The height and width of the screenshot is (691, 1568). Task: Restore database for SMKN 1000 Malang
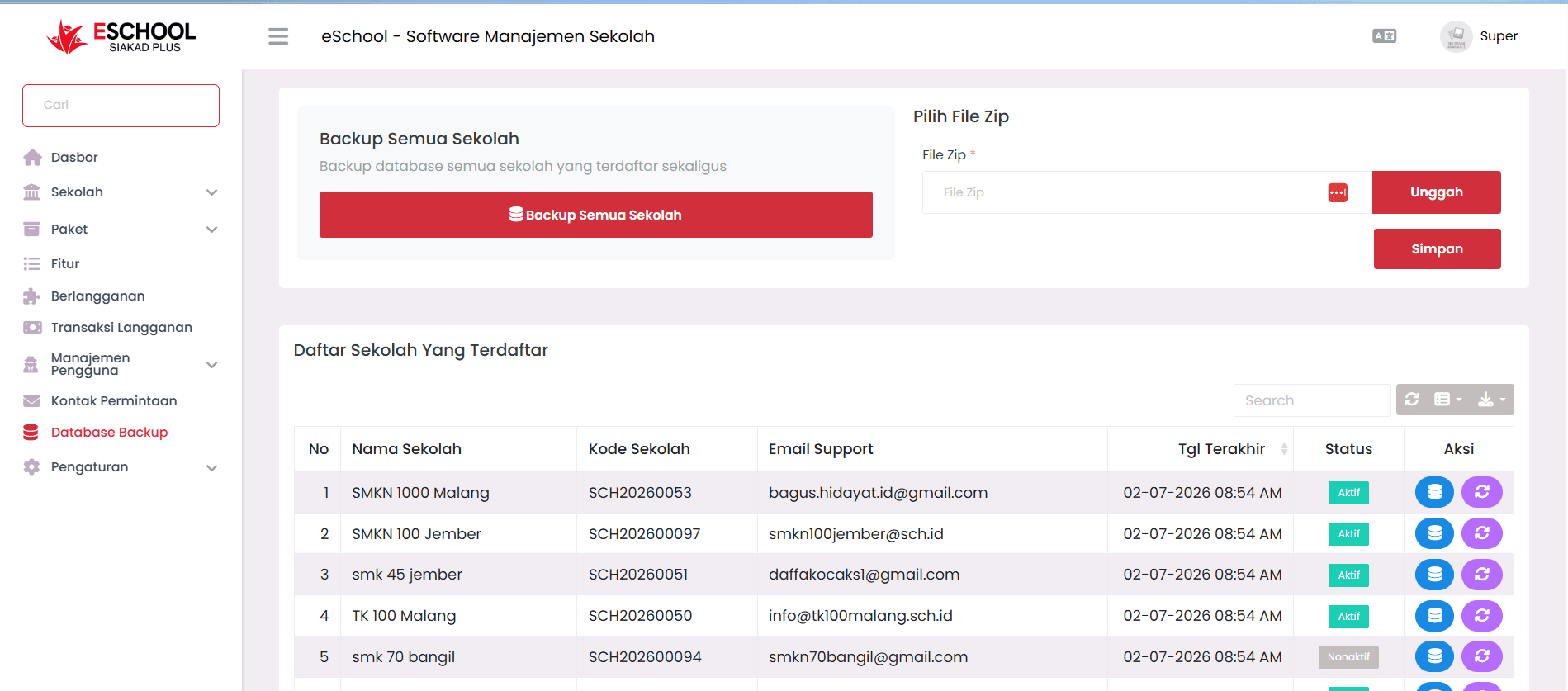[x=1482, y=492]
